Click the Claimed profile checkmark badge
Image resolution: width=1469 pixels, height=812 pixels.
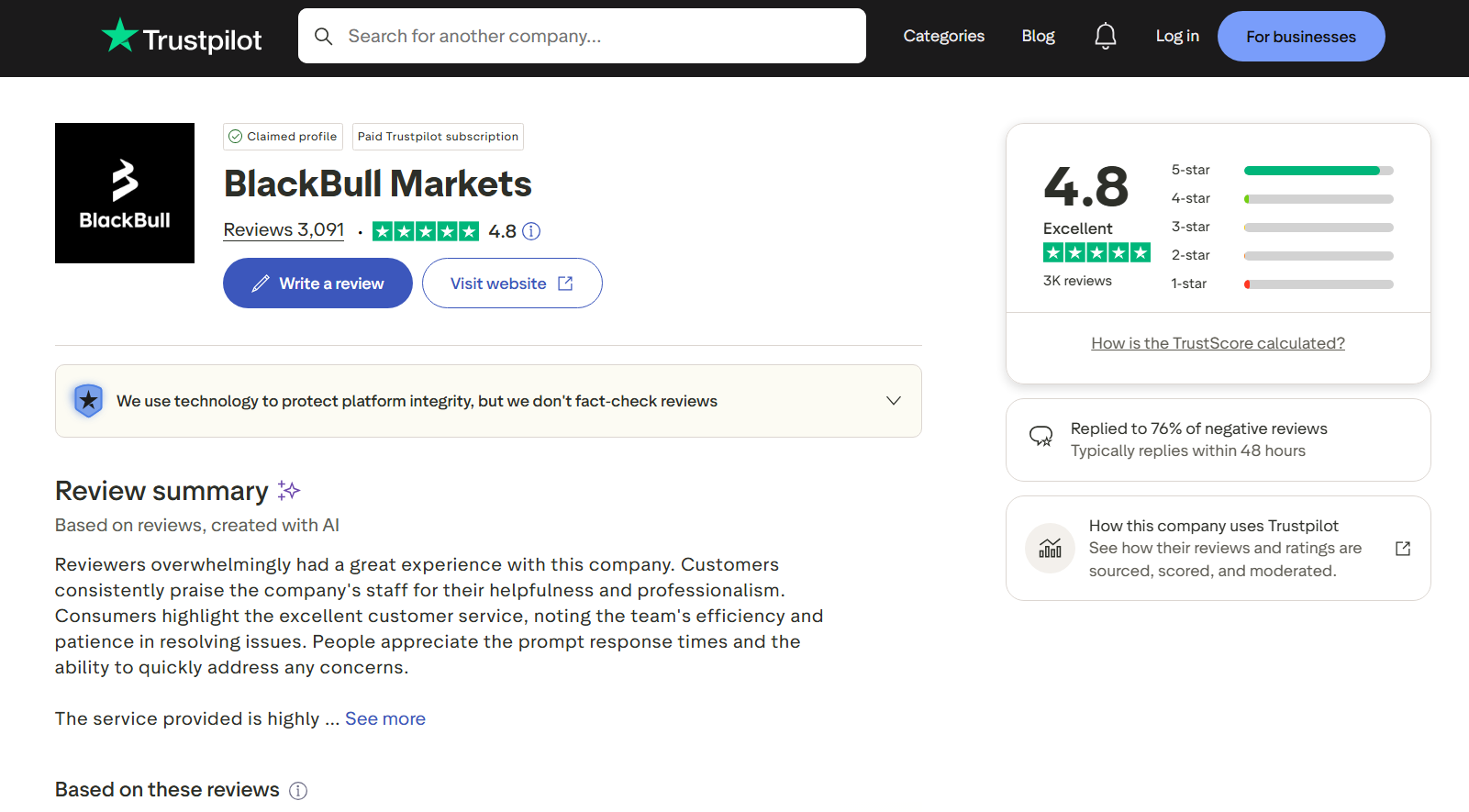[283, 137]
